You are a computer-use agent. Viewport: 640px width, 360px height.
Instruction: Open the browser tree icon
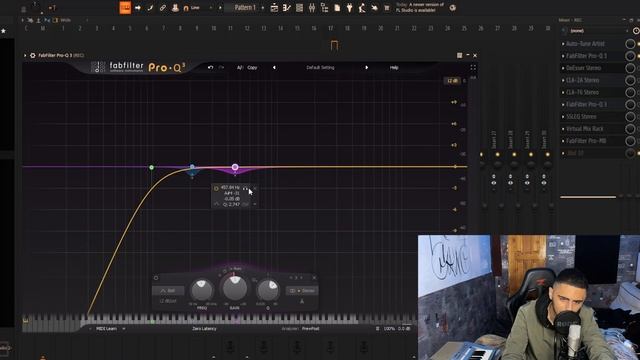click(x=324, y=8)
